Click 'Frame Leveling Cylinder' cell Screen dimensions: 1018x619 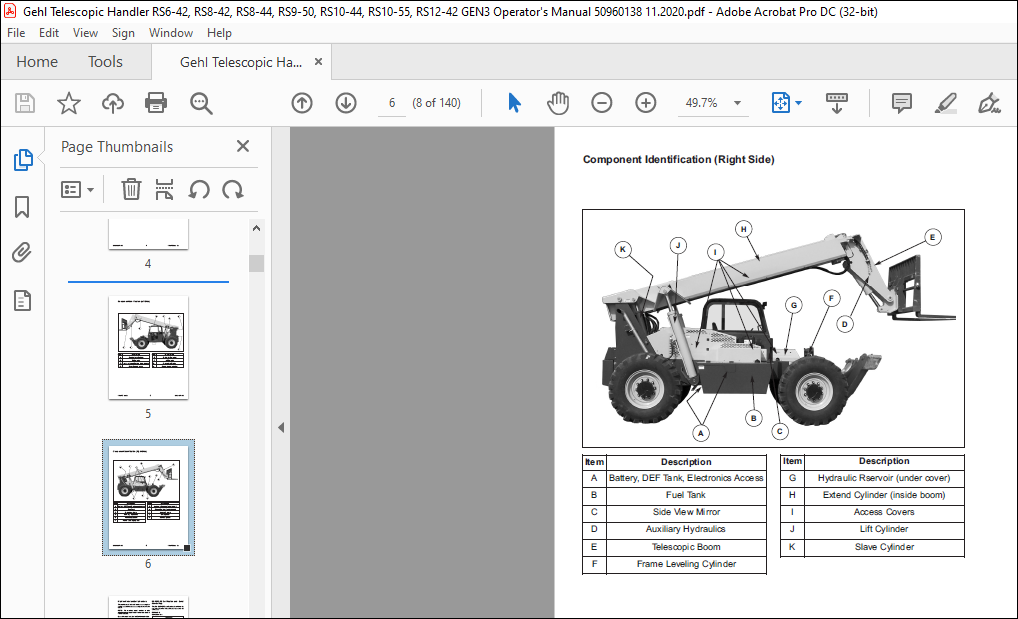686,564
